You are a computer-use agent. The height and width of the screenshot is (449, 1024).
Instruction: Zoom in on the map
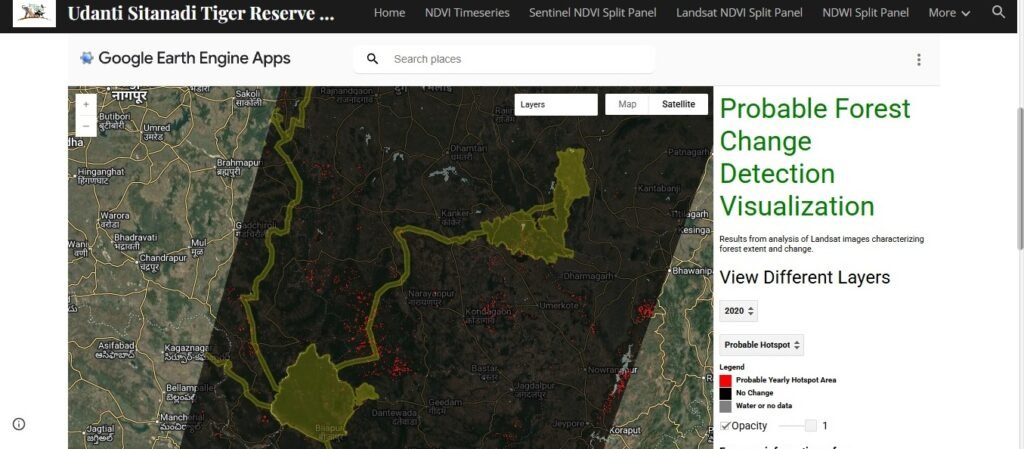pos(86,104)
